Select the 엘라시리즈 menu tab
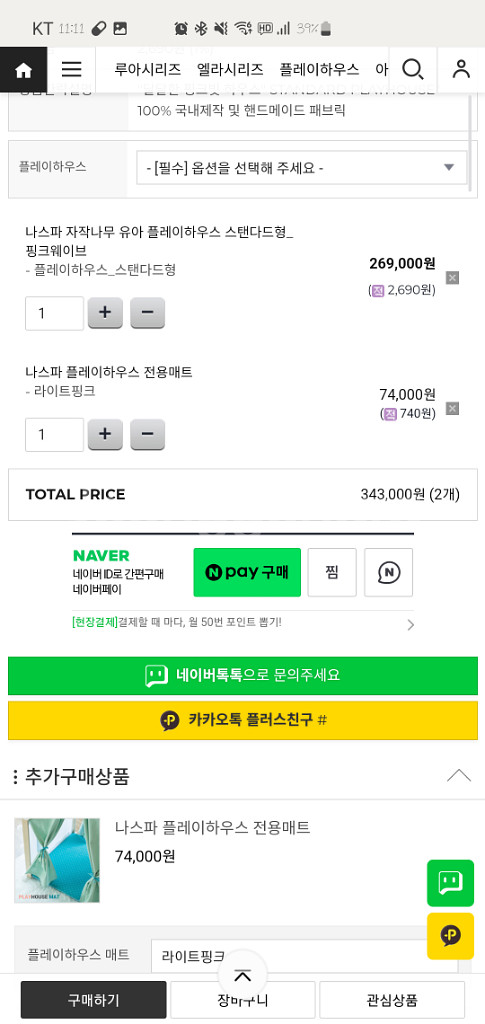 coord(230,69)
